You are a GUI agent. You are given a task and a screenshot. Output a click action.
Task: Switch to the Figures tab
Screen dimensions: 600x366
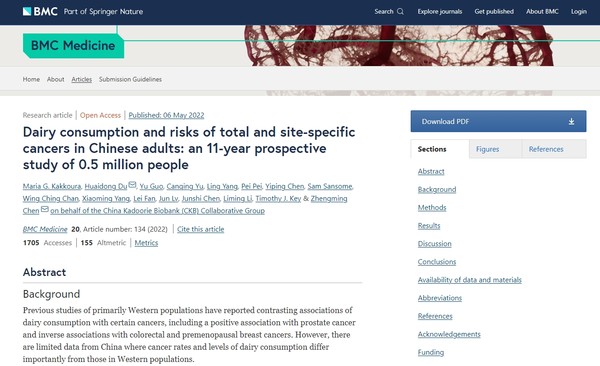[x=495, y=149]
